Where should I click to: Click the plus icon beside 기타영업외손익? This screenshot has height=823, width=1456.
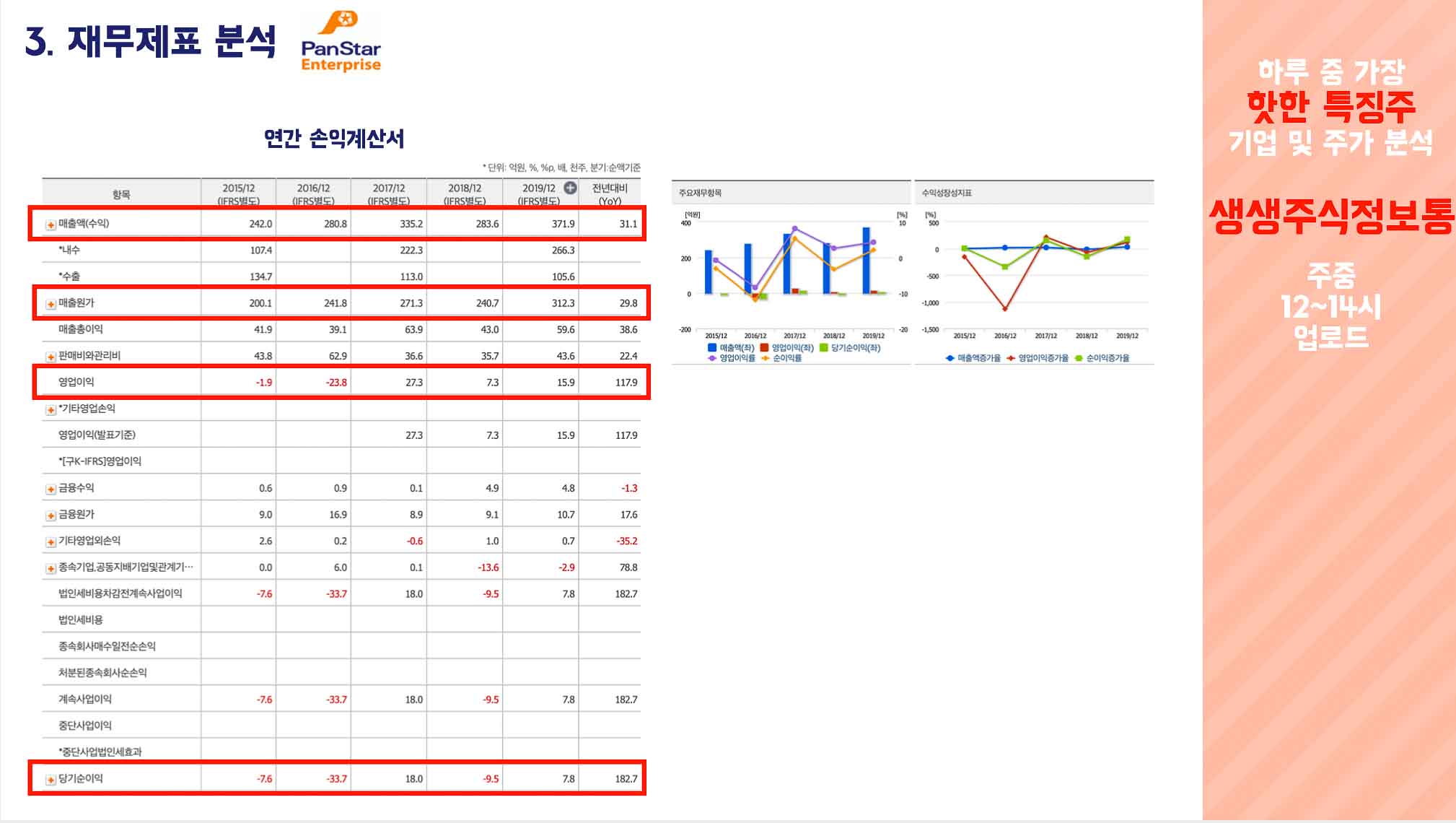click(51, 542)
